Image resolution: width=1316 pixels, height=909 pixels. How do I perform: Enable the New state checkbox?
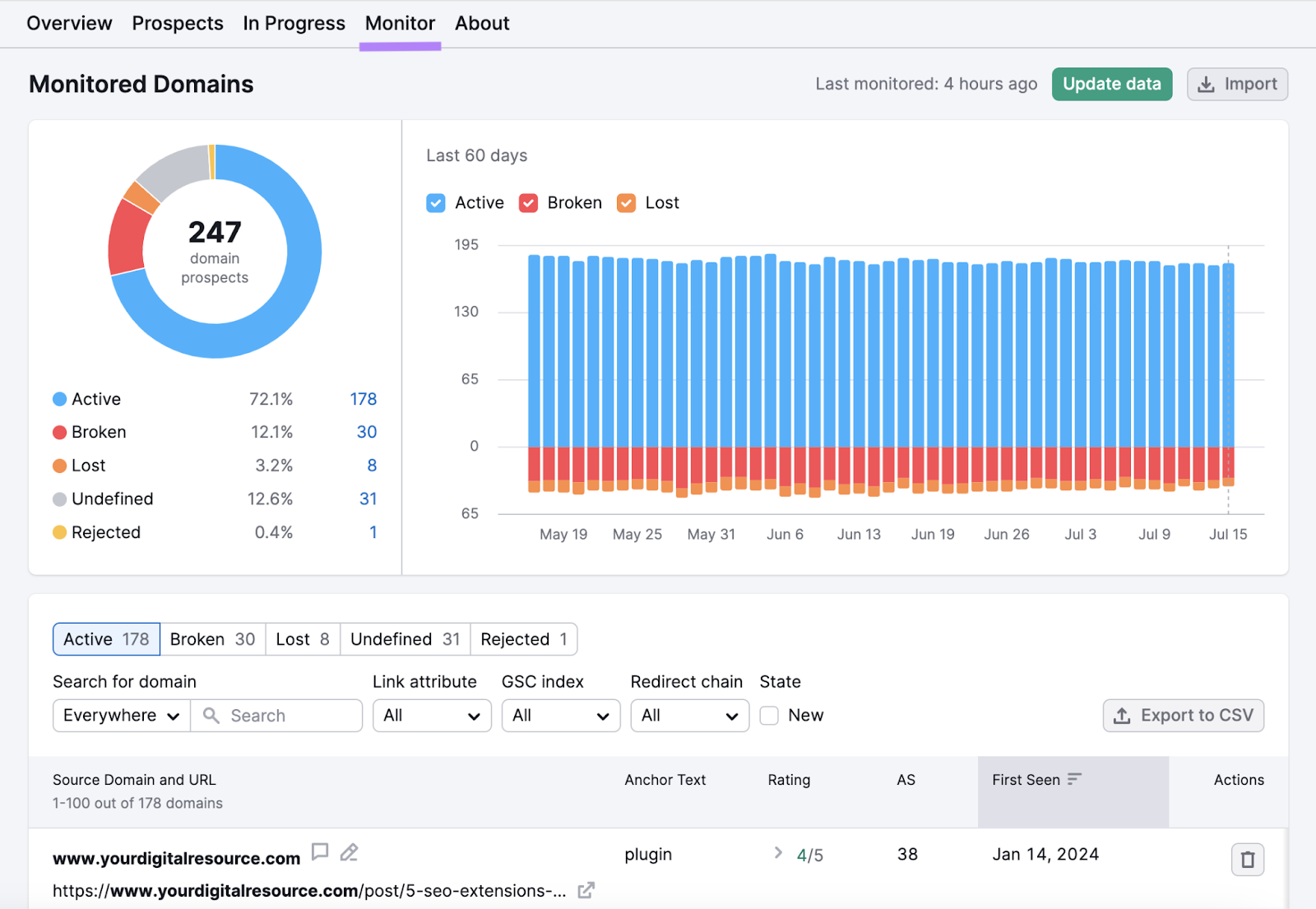(768, 715)
